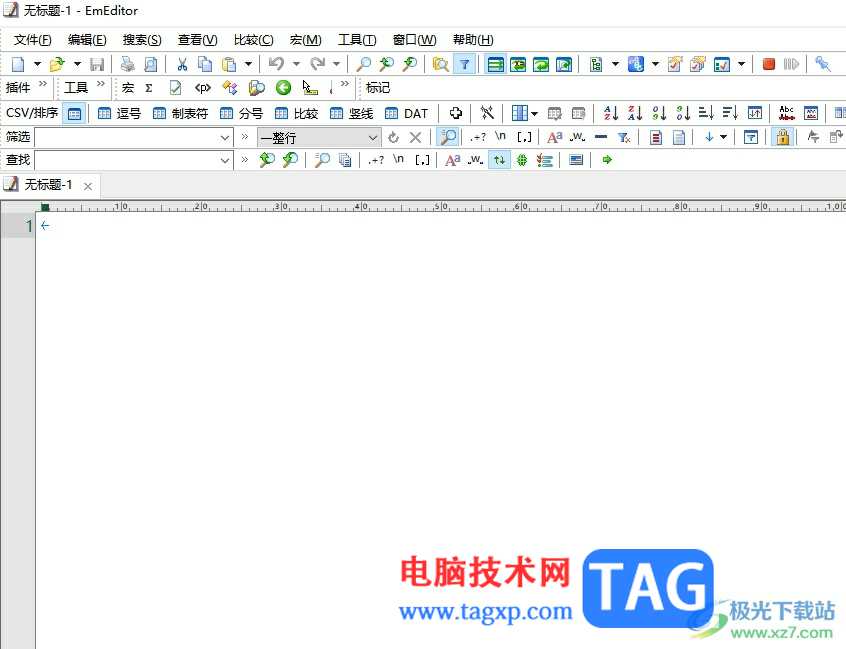The image size is (846, 649).
Task: Open the 一整行 column dropdown
Action: pyautogui.click(x=372, y=138)
